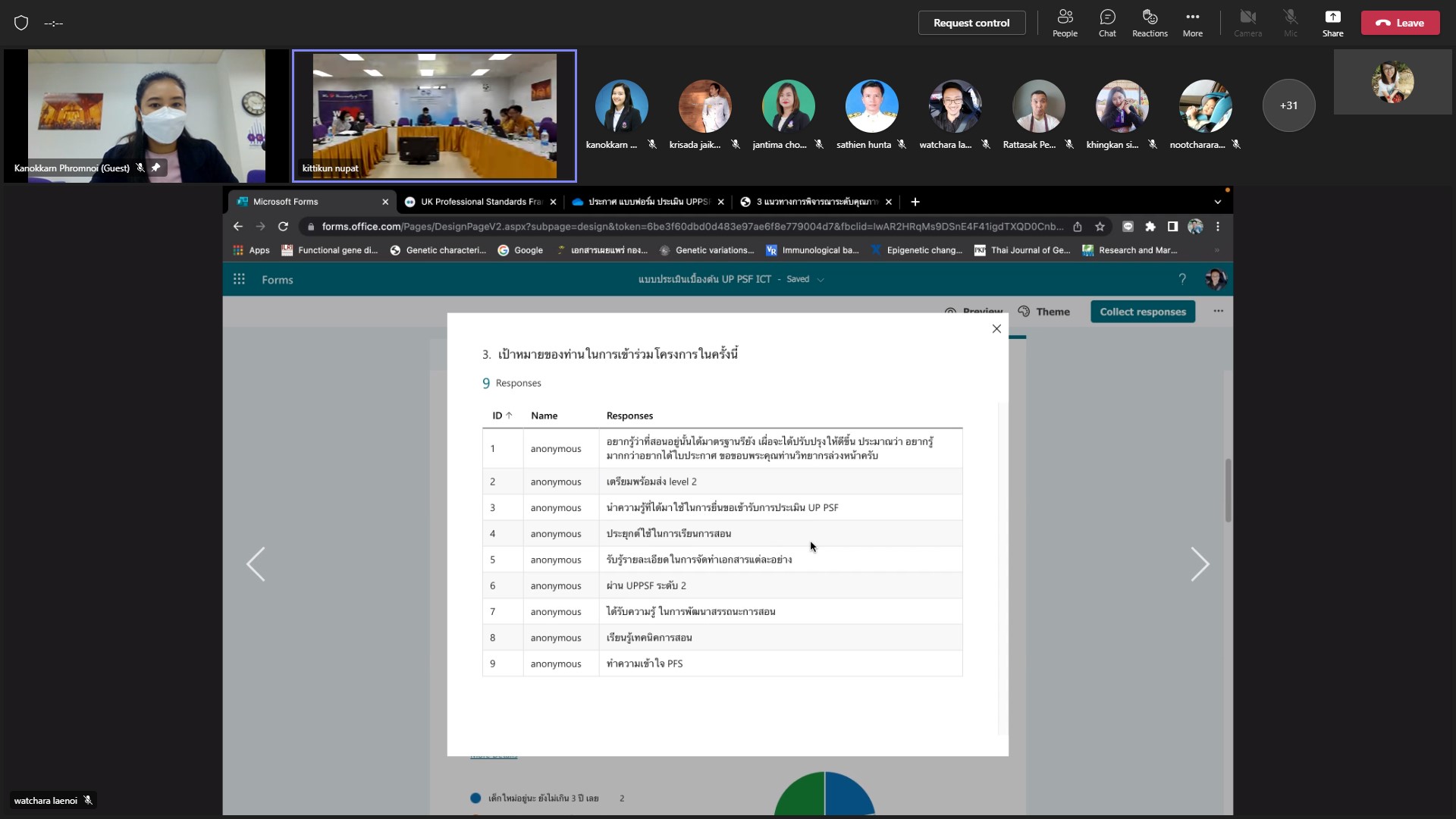Select response row เตรียมพร้อมส่ง level 2
Viewport: 1456px width, 819px height.
click(722, 482)
